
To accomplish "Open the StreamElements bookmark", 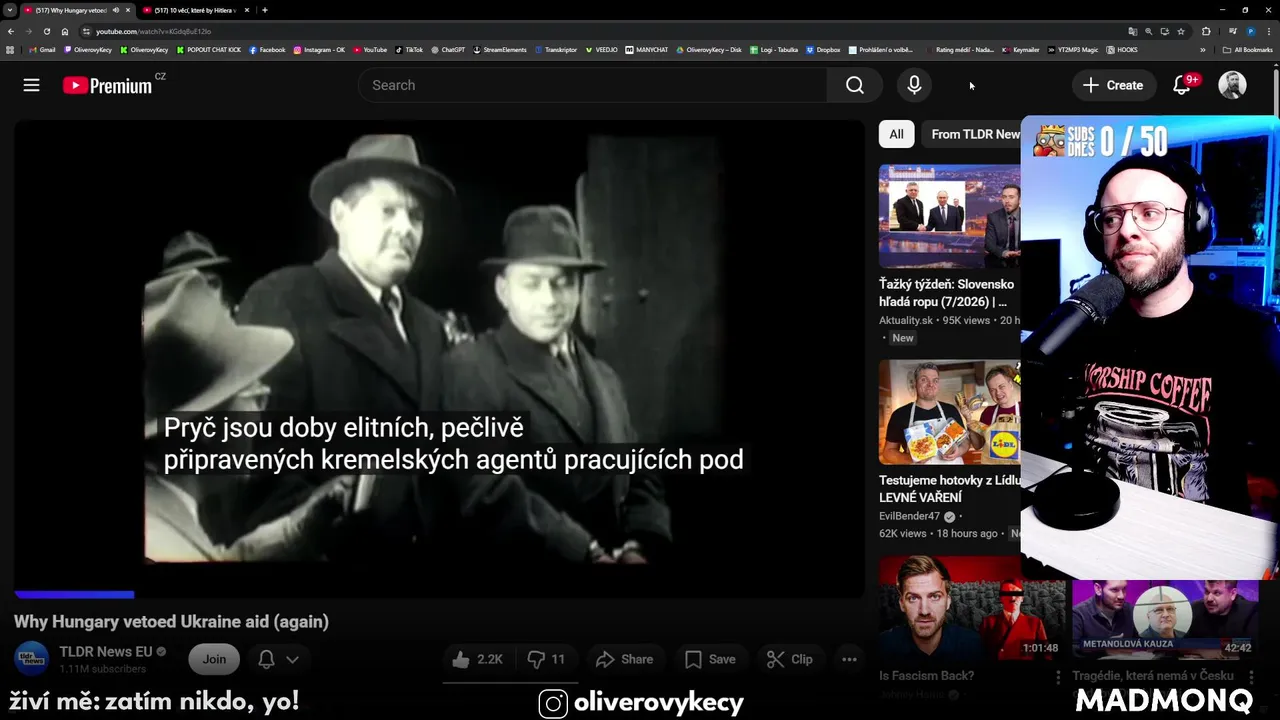I will pos(500,49).
